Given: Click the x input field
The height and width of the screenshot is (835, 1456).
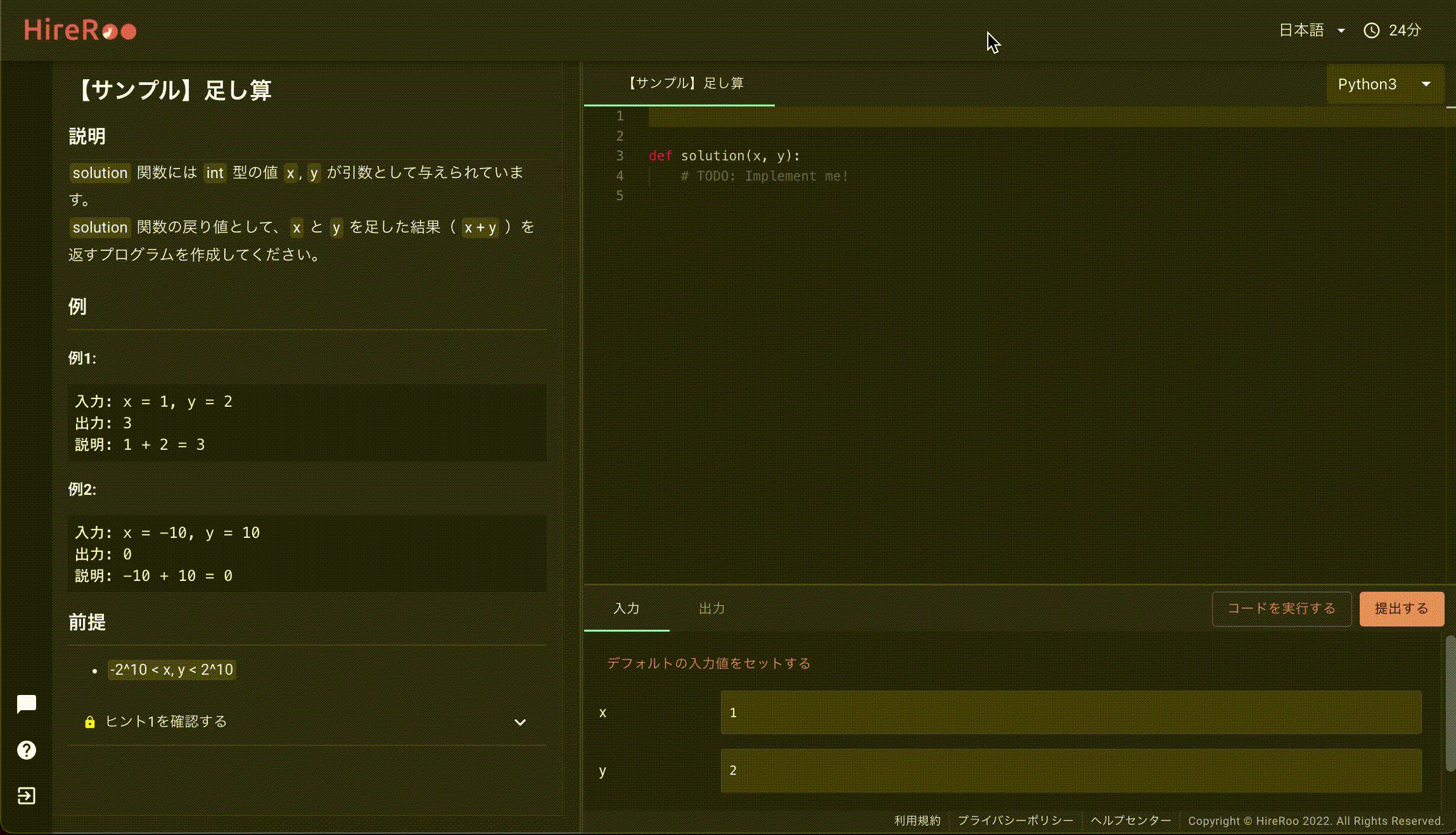Looking at the screenshot, I should [1071, 713].
